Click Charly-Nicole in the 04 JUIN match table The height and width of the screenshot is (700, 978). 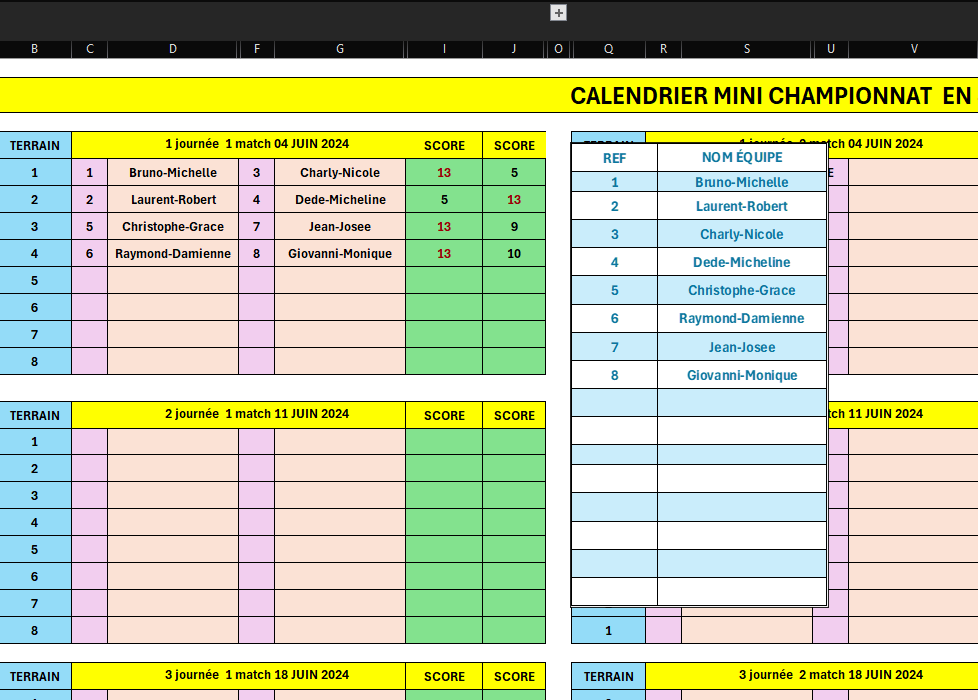[340, 173]
